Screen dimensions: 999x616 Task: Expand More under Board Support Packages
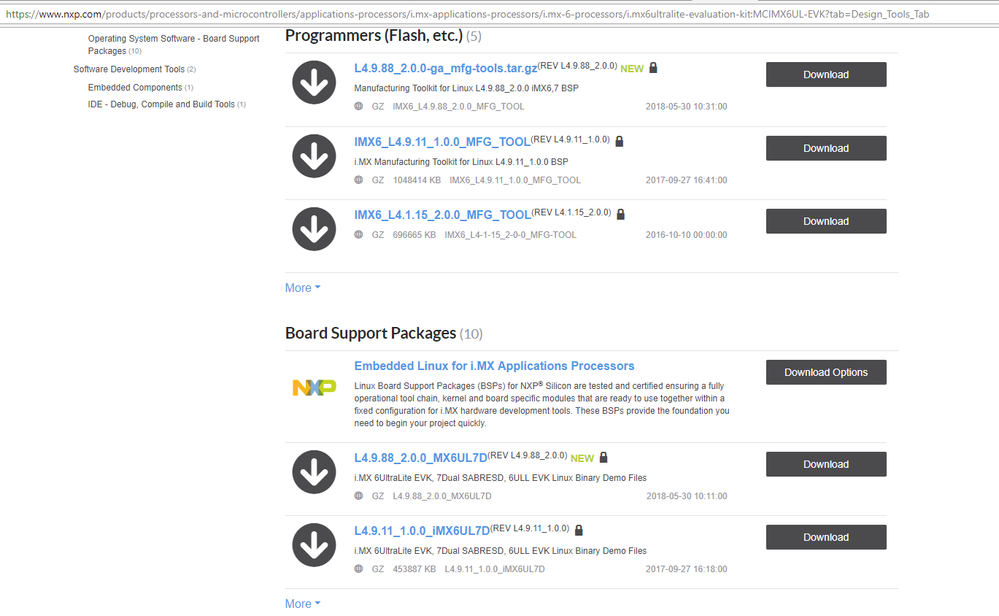(303, 604)
